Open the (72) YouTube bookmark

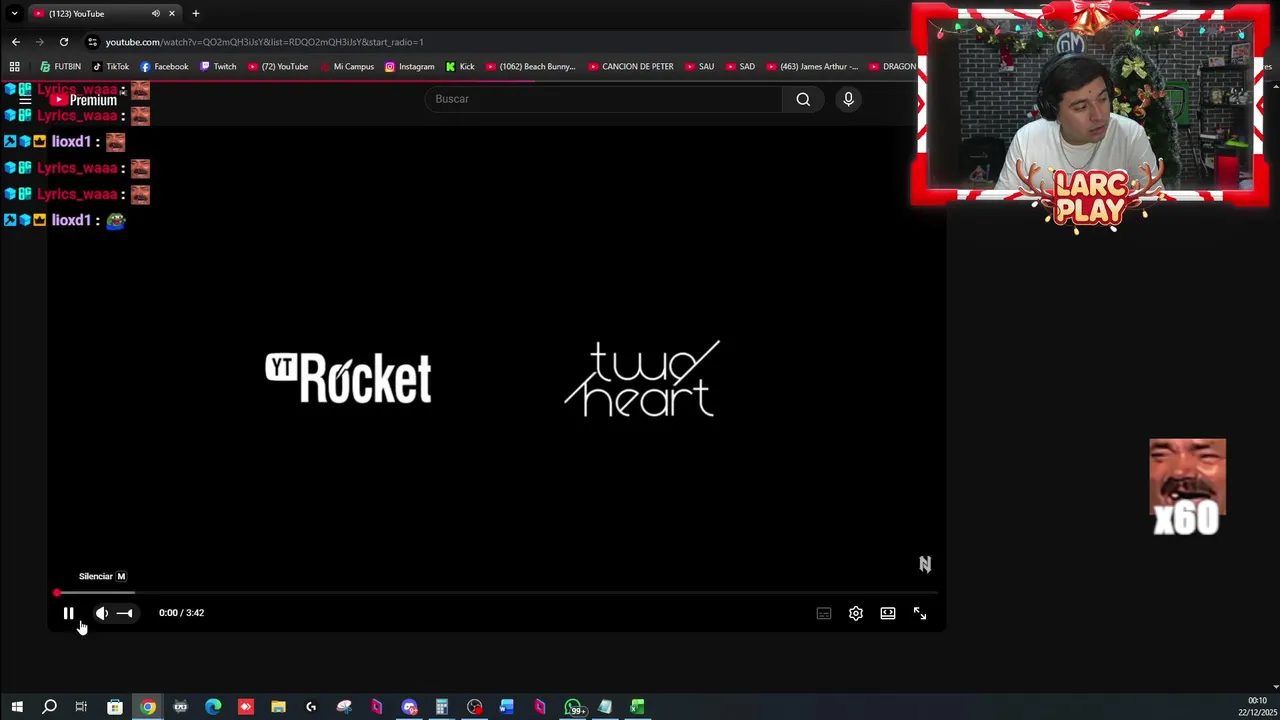(x=277, y=67)
